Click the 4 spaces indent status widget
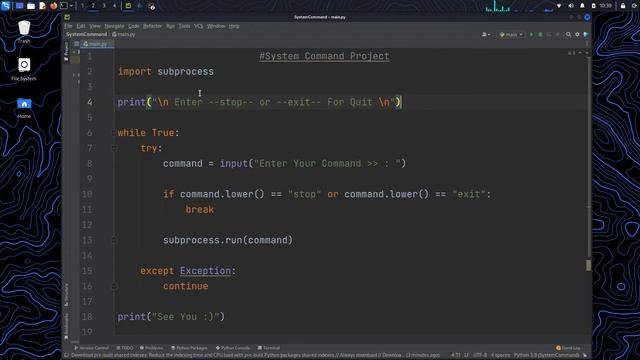 [500, 356]
